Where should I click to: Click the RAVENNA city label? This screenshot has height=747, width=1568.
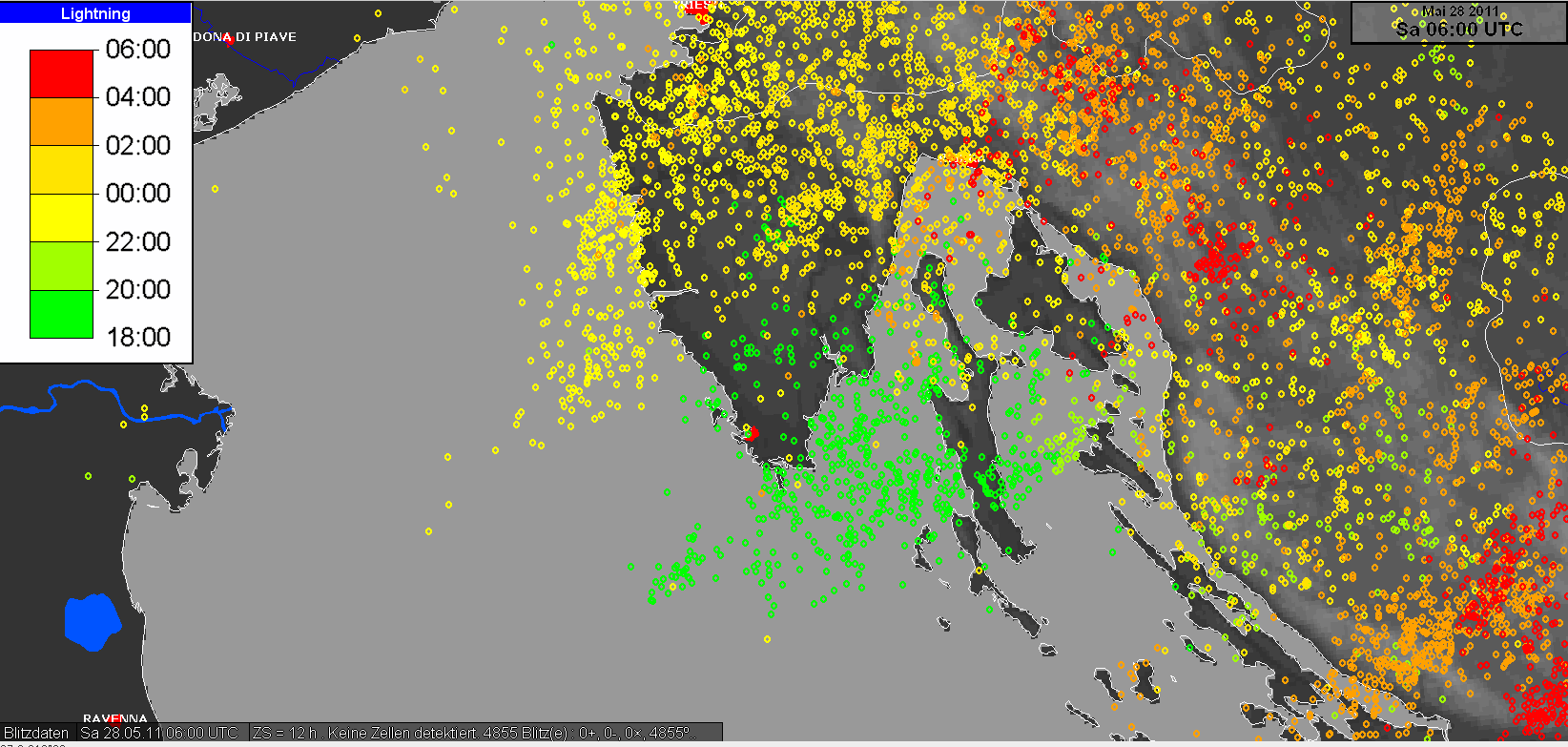[x=115, y=718]
